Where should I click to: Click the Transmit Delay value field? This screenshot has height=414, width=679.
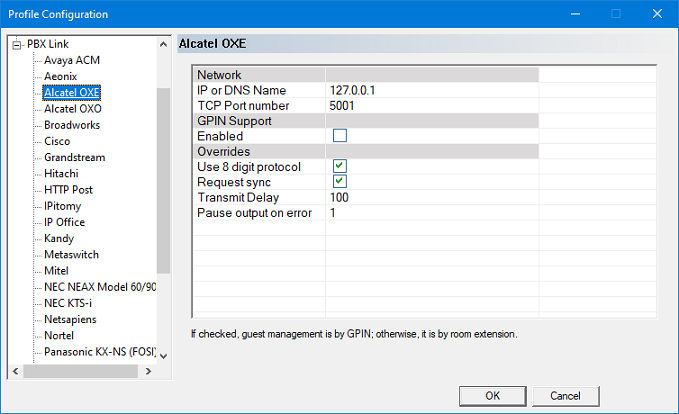tap(430, 198)
